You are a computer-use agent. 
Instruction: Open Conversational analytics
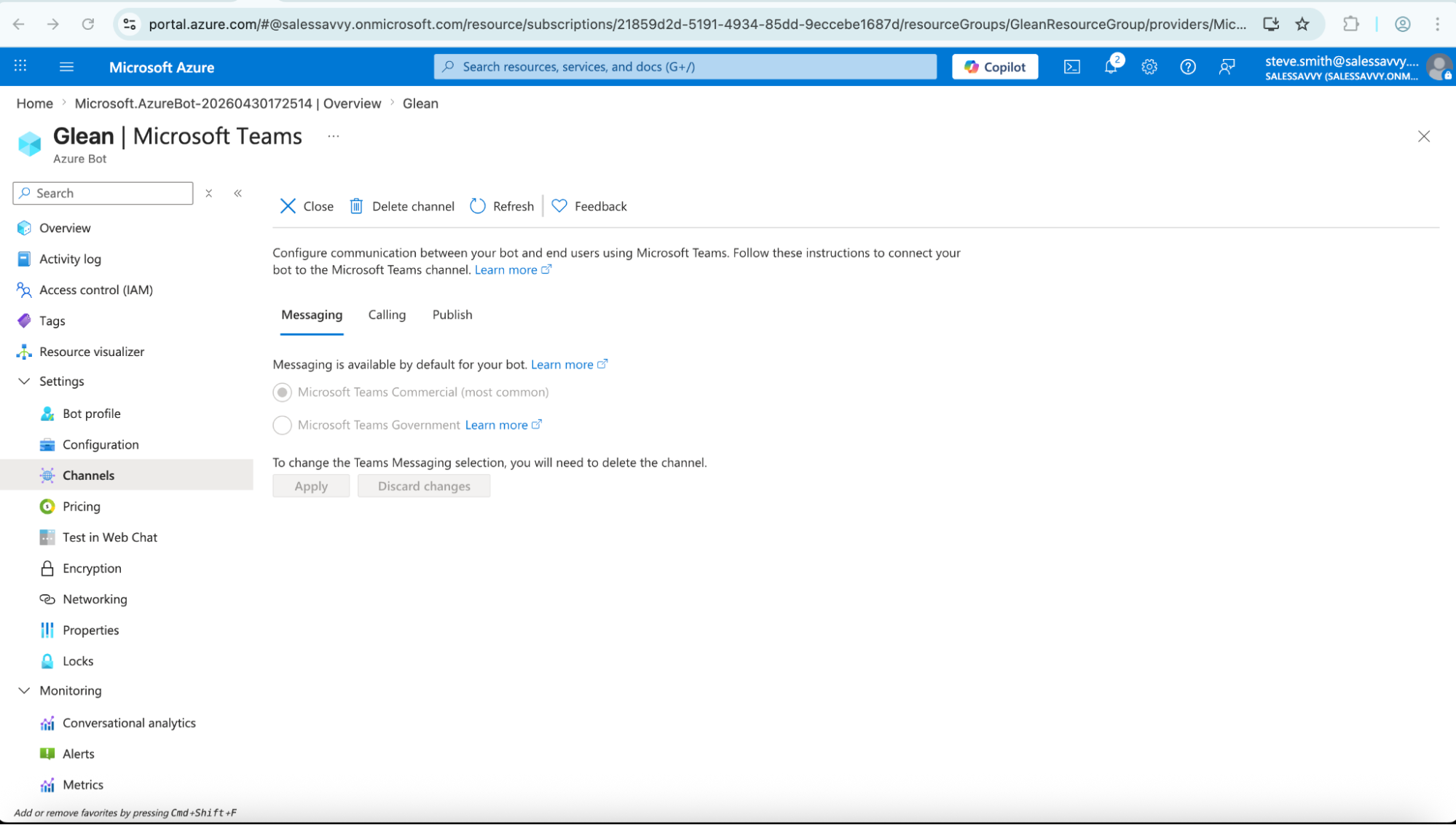coord(129,723)
